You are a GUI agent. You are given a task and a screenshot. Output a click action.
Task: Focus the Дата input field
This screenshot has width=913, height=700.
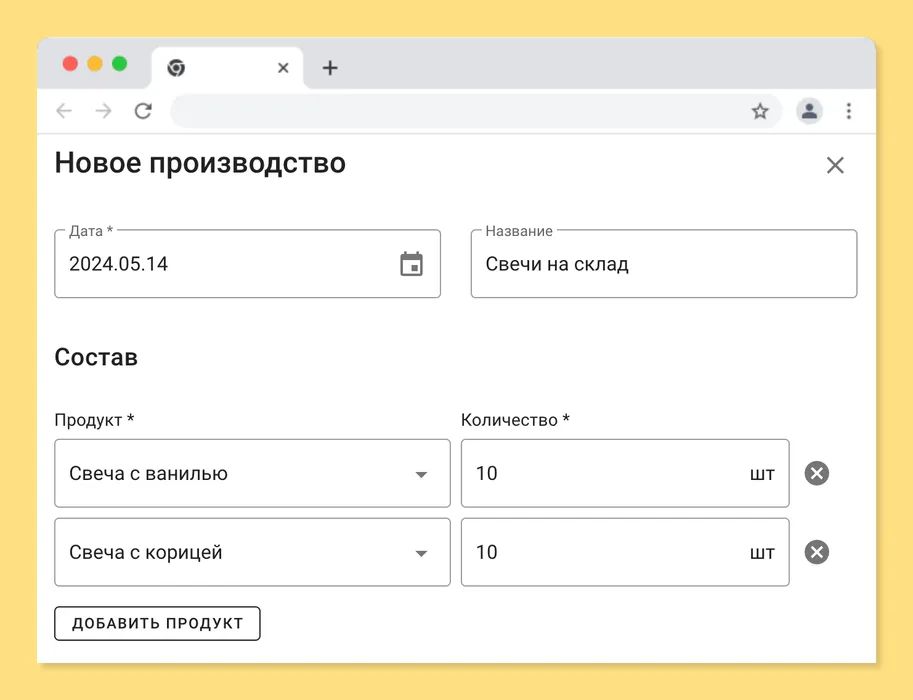(247, 264)
